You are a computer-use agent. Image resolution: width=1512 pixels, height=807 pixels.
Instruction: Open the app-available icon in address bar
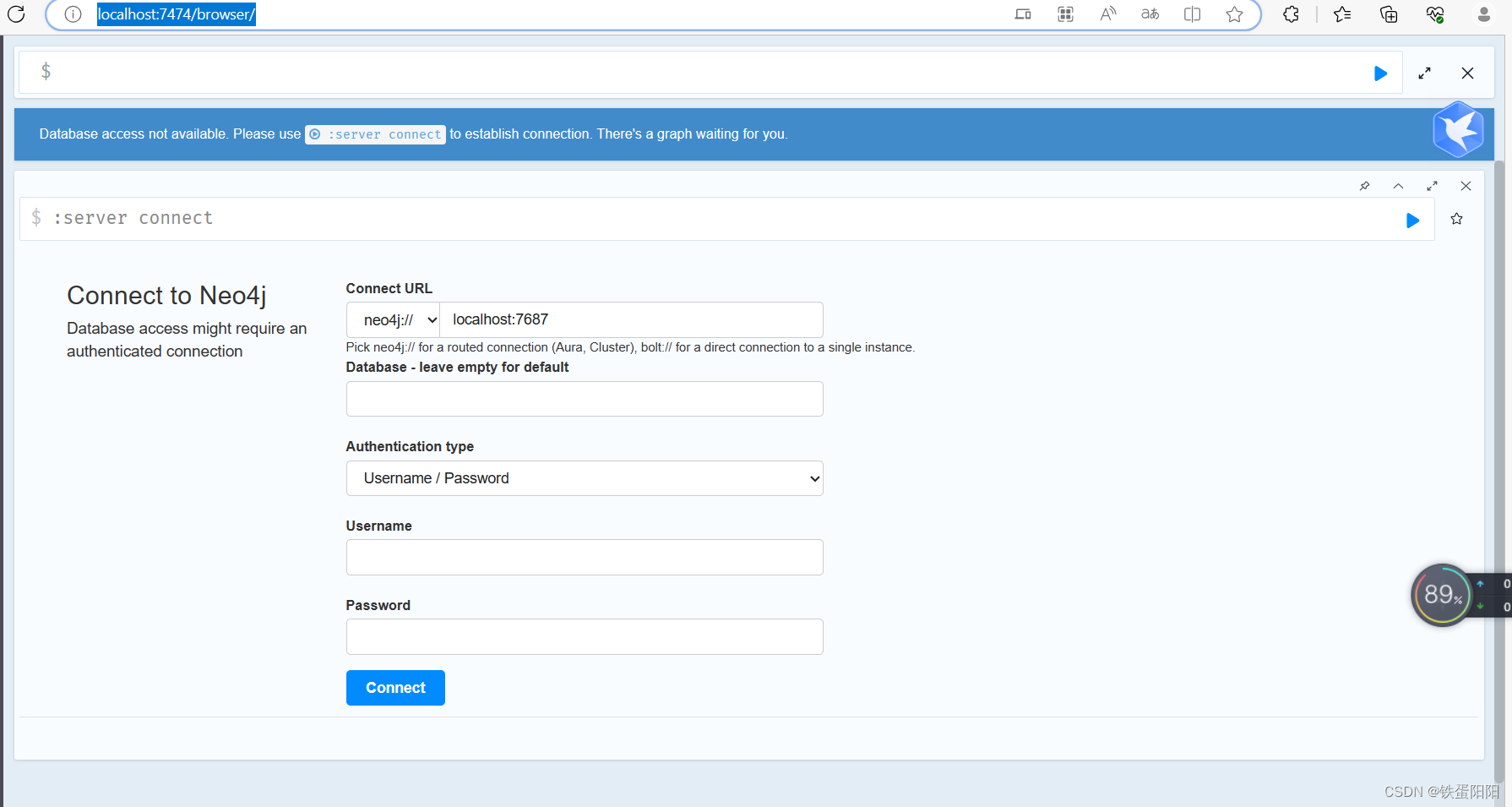click(1023, 14)
